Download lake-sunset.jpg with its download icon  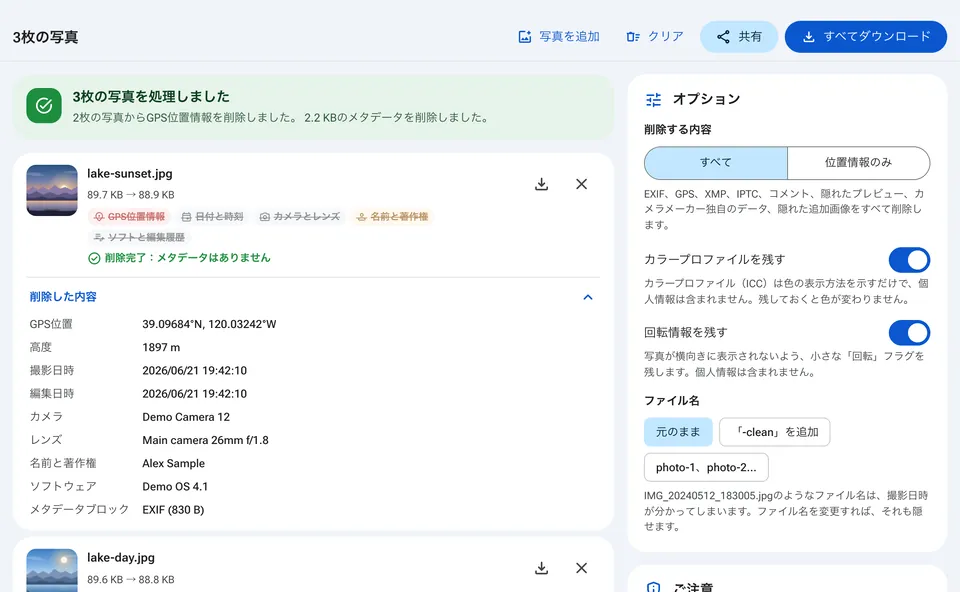click(541, 184)
